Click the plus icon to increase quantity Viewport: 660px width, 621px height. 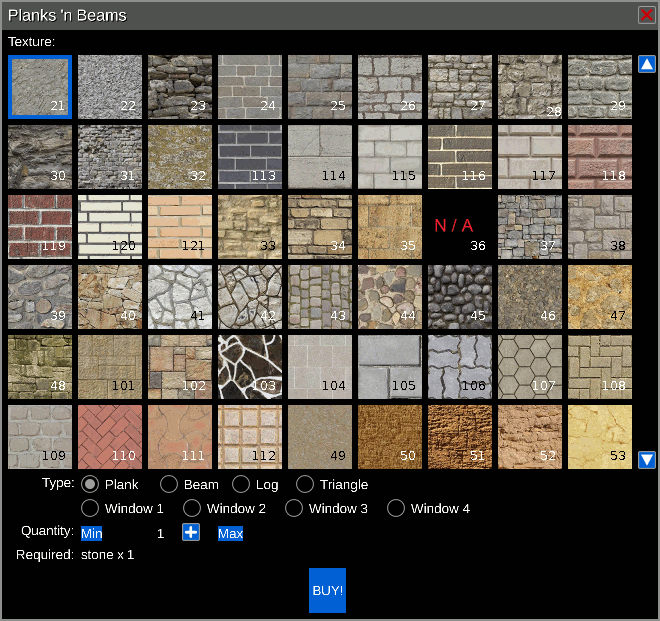(191, 532)
